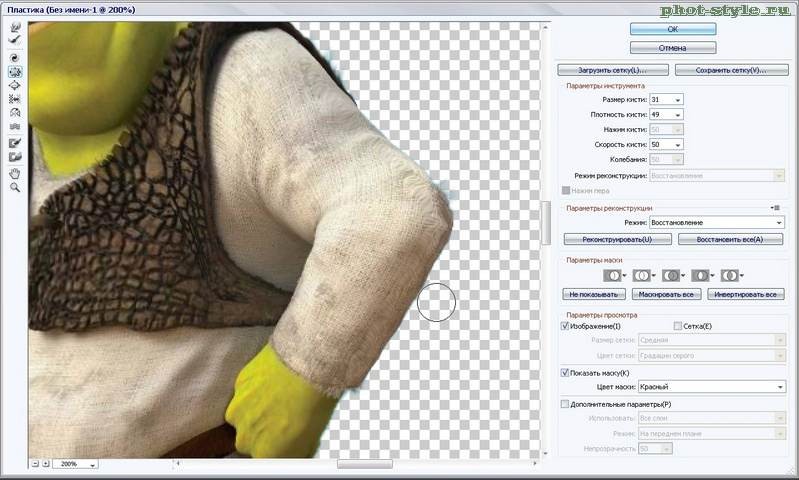Select the Zoom magnifier tool
This screenshot has width=799, height=480.
tap(15, 188)
